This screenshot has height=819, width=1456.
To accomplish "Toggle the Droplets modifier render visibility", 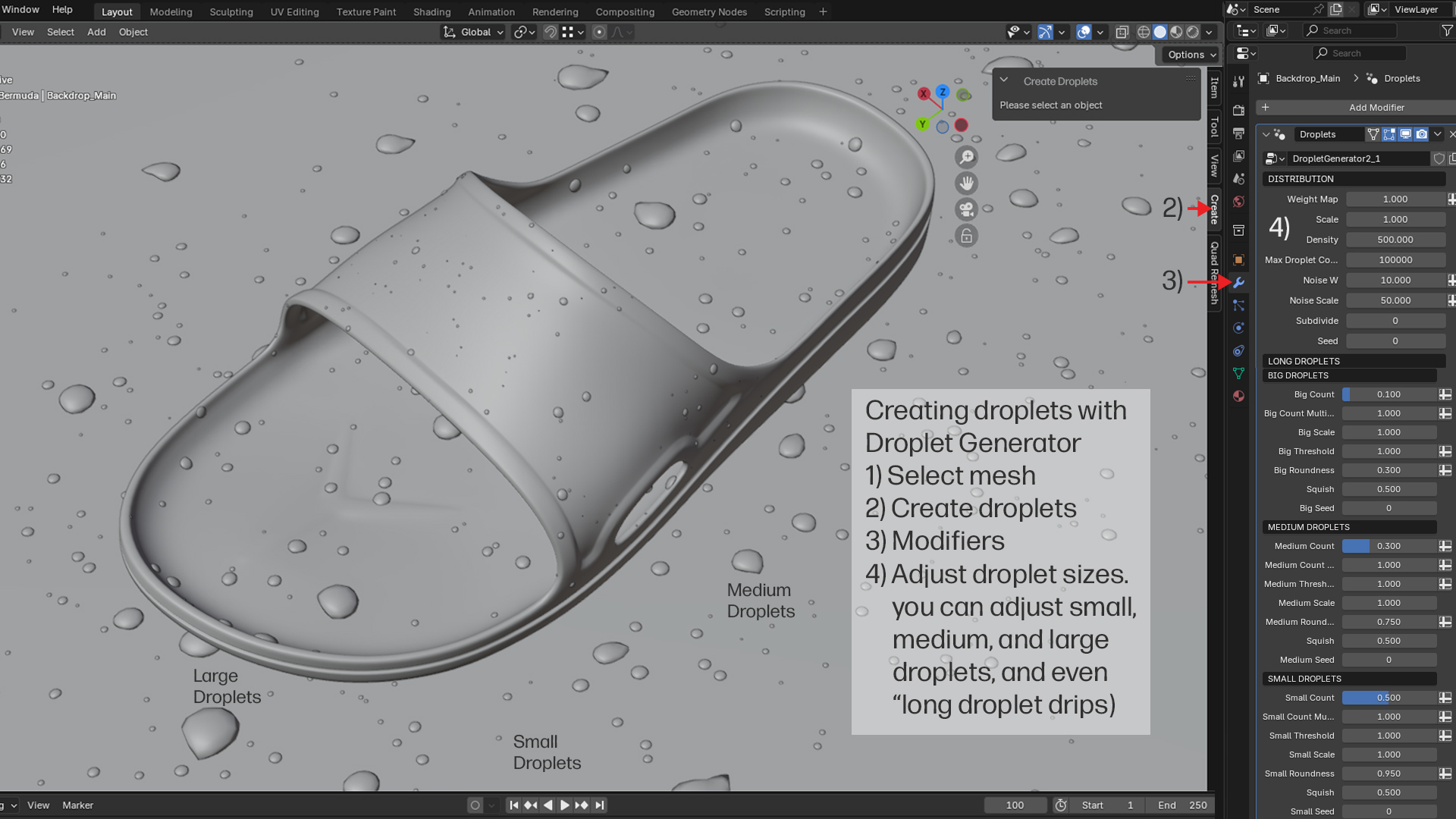I will 1422,134.
